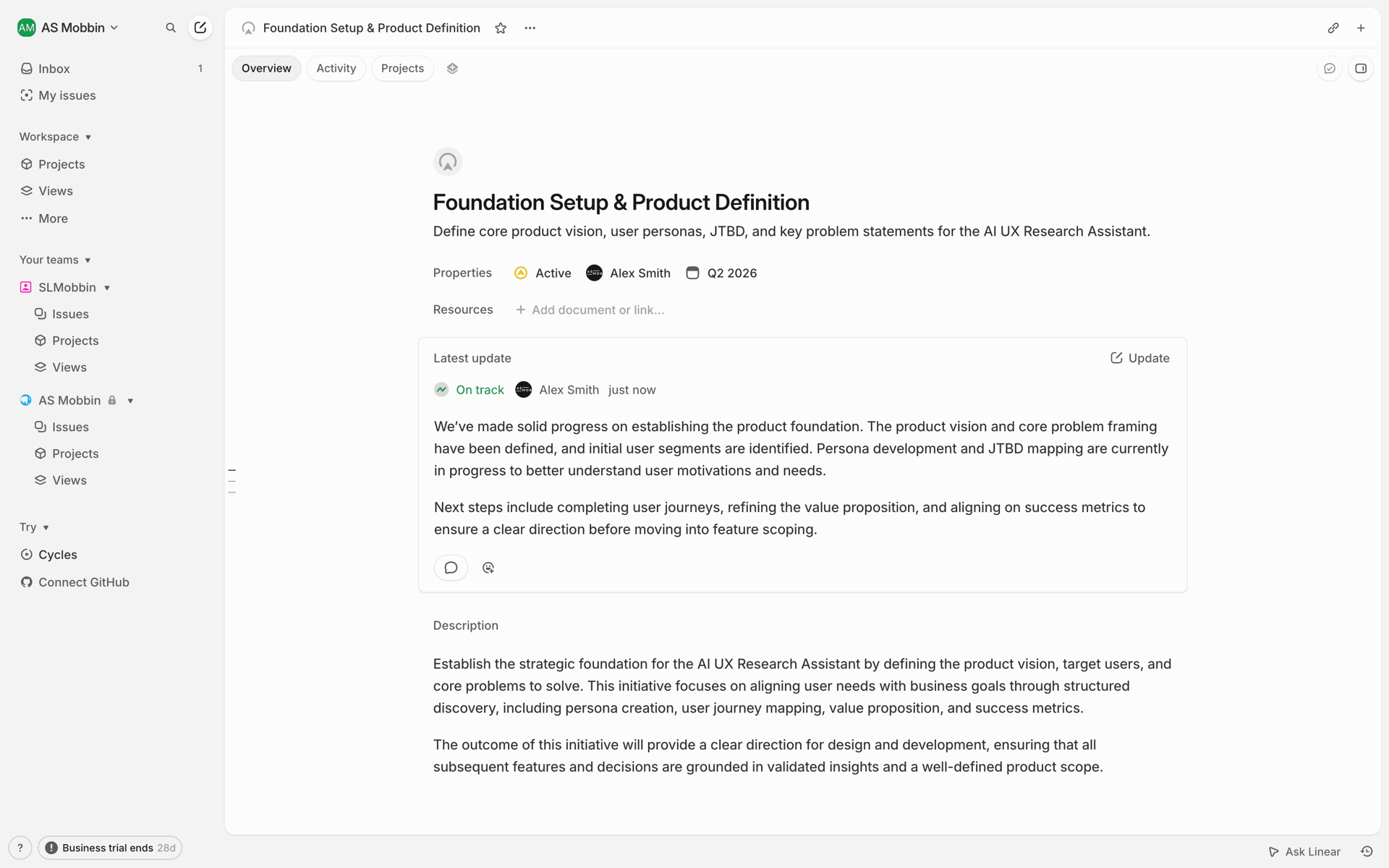The height and width of the screenshot is (868, 1389).
Task: Add an emoji reaction to update
Action: 488,568
